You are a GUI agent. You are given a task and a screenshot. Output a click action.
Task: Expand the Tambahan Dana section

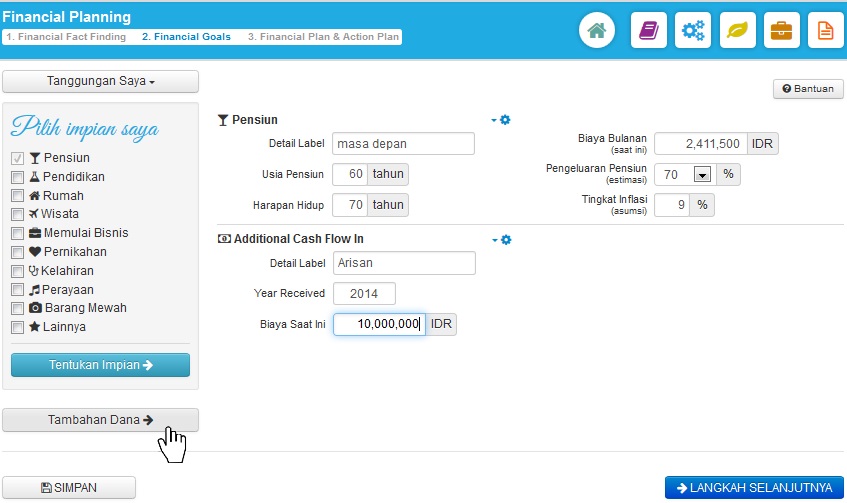pos(101,420)
